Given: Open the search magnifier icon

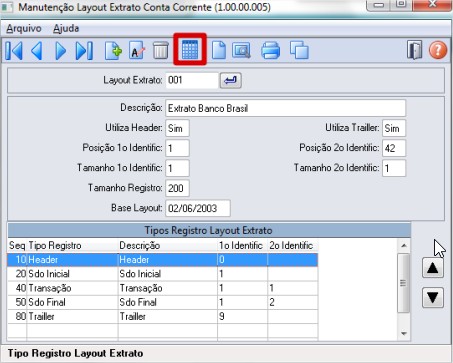Looking at the screenshot, I should [x=241, y=51].
